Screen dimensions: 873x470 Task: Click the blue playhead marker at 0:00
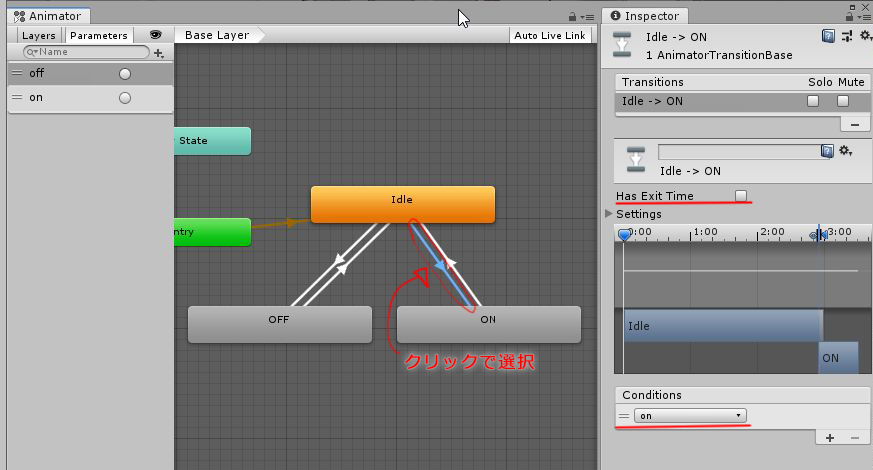click(624, 235)
